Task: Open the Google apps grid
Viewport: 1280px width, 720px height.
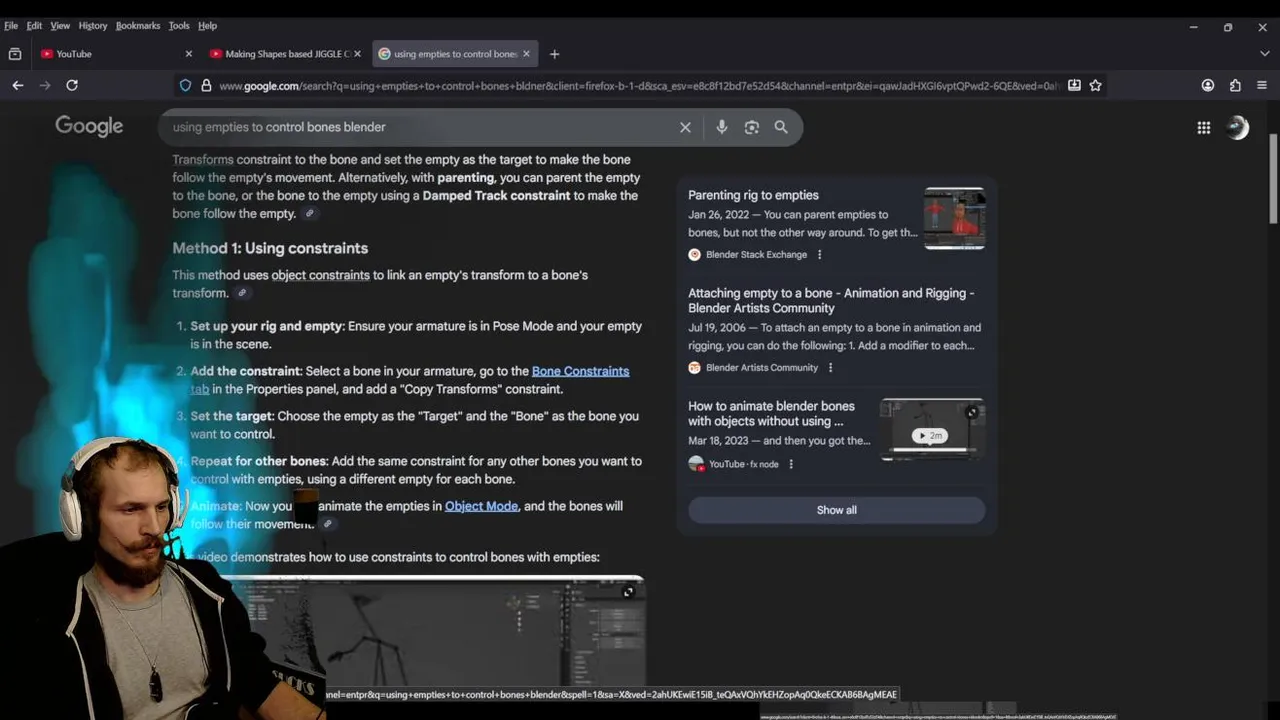Action: pyautogui.click(x=1204, y=127)
